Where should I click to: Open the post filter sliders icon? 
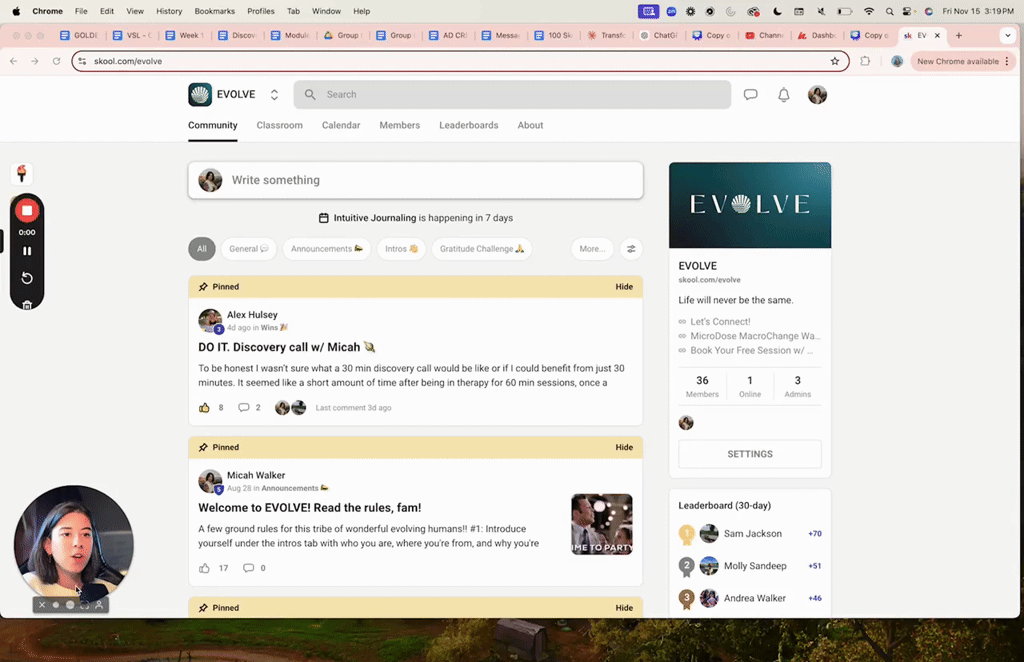tap(631, 249)
